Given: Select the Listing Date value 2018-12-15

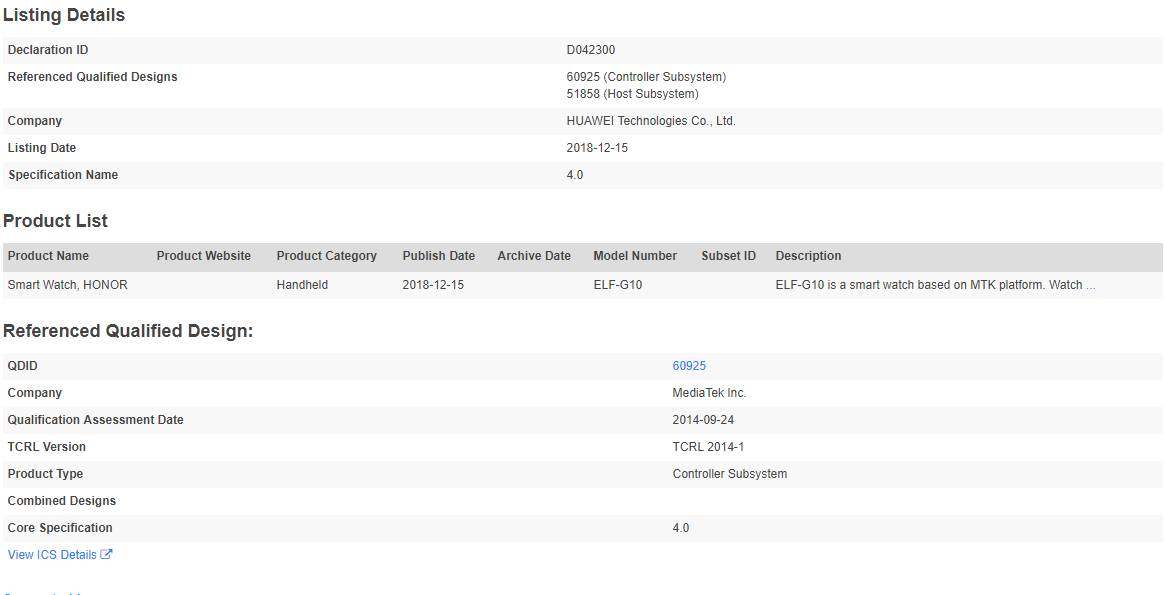Looking at the screenshot, I should 597,148.
